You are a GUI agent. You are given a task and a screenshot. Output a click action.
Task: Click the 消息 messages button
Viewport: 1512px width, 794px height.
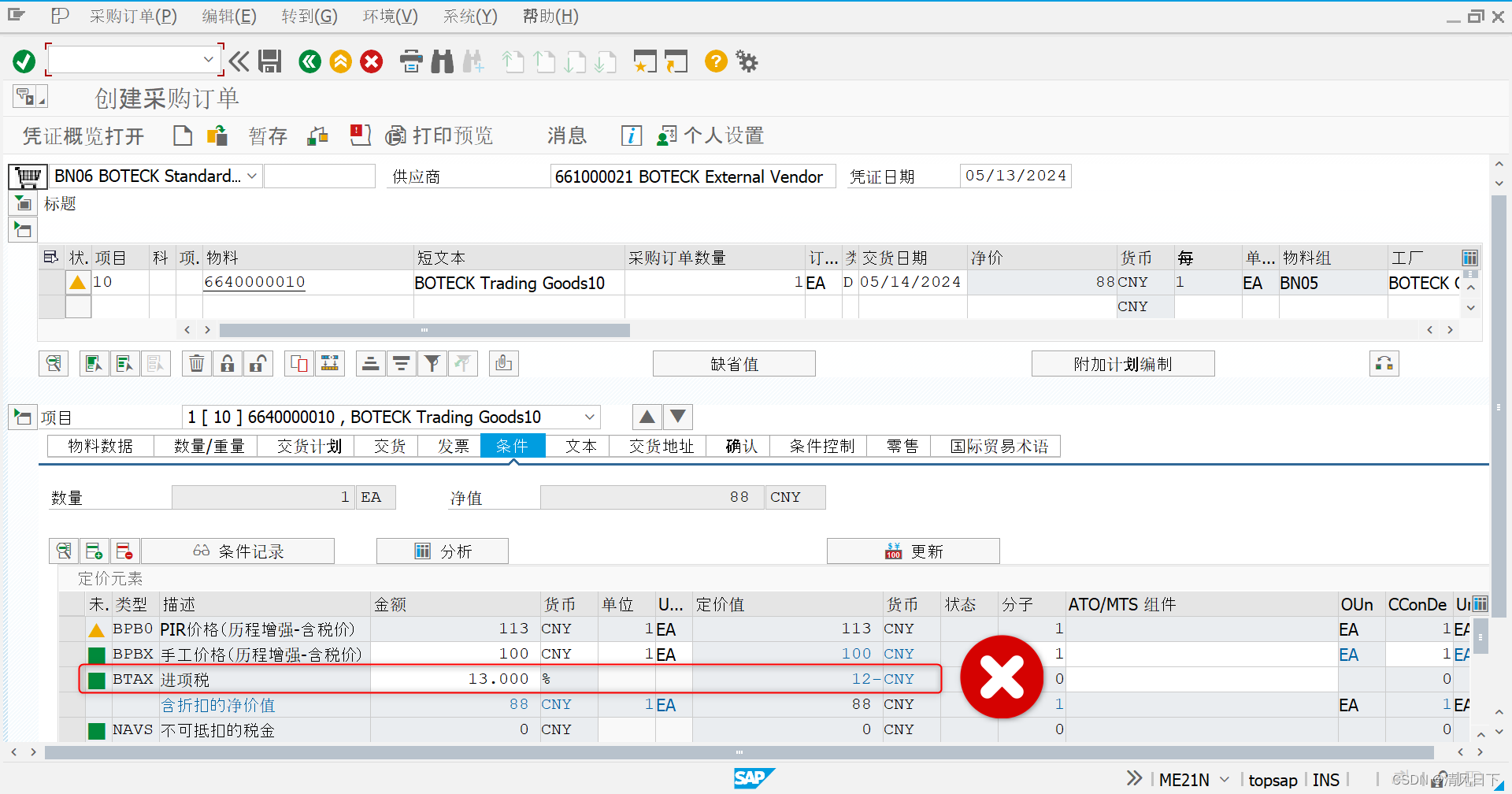point(567,135)
